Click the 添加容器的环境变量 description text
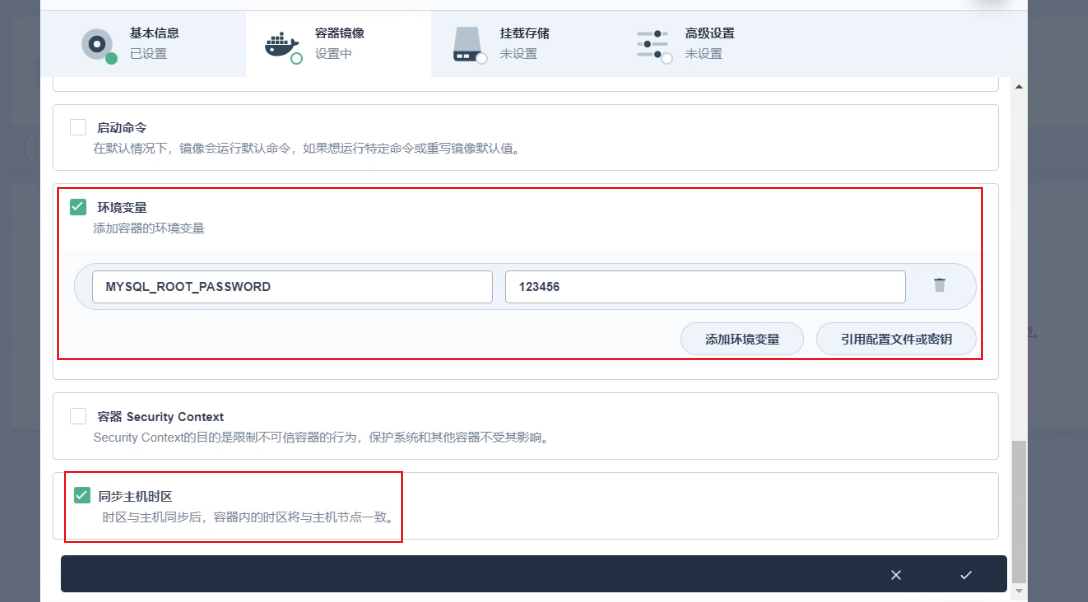 pyautogui.click(x=148, y=228)
